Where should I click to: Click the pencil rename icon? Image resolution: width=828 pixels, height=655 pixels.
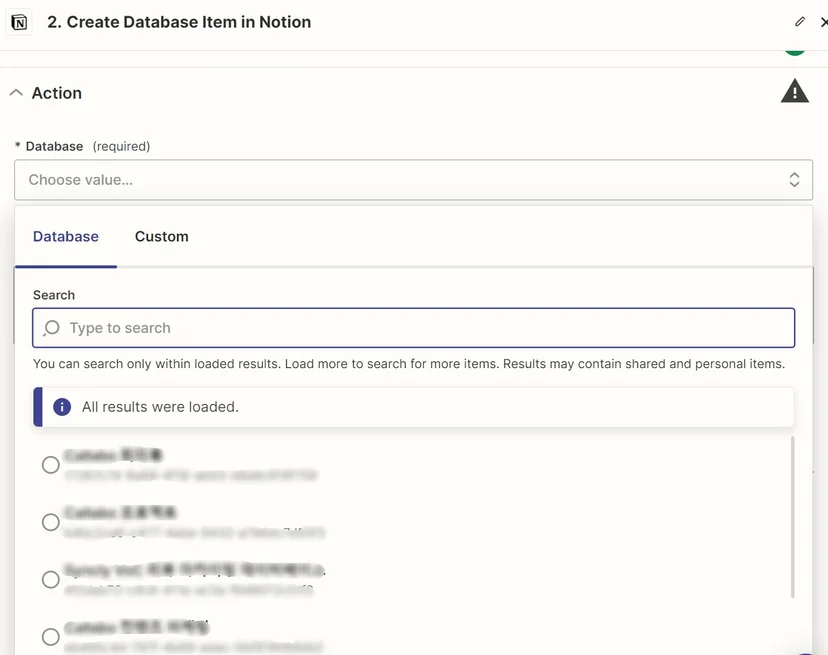pyautogui.click(x=800, y=22)
